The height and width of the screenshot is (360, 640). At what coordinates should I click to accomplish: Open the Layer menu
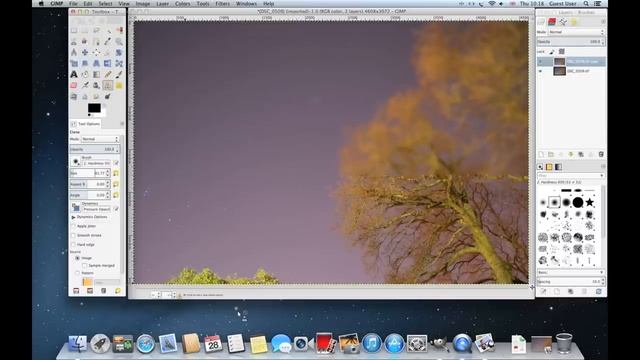point(162,4)
